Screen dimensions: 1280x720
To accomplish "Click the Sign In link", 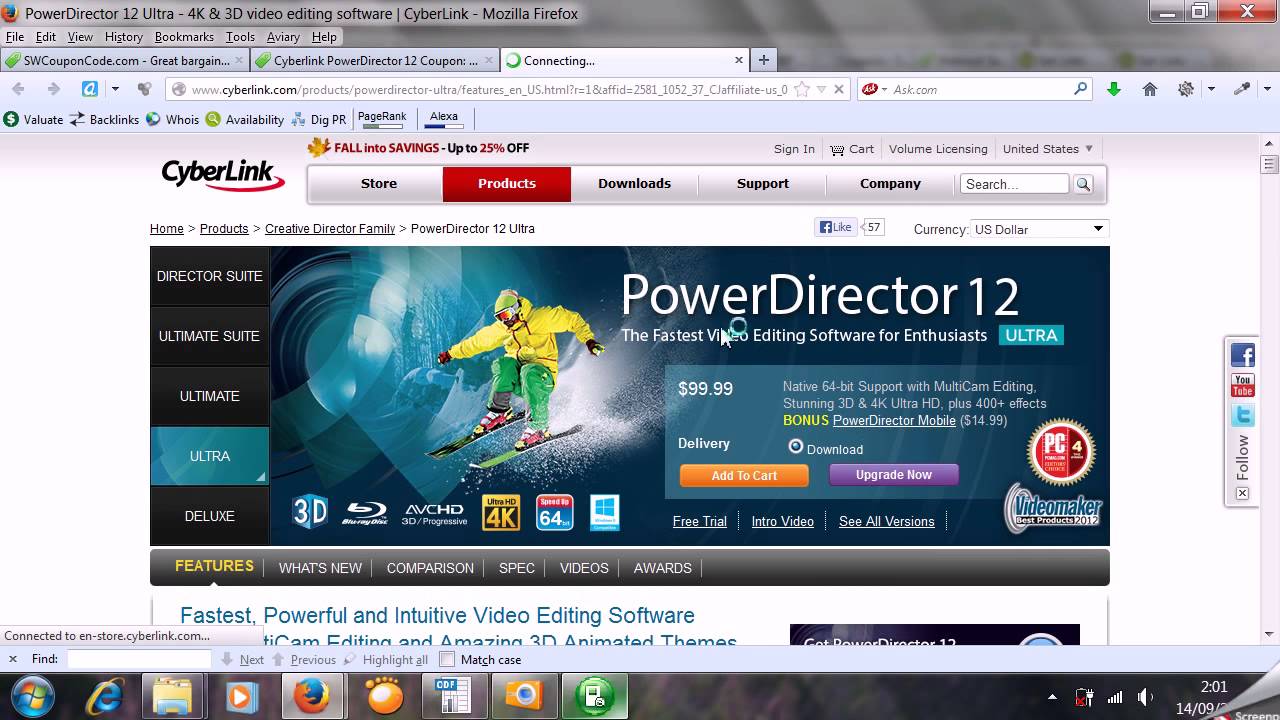I will (794, 149).
